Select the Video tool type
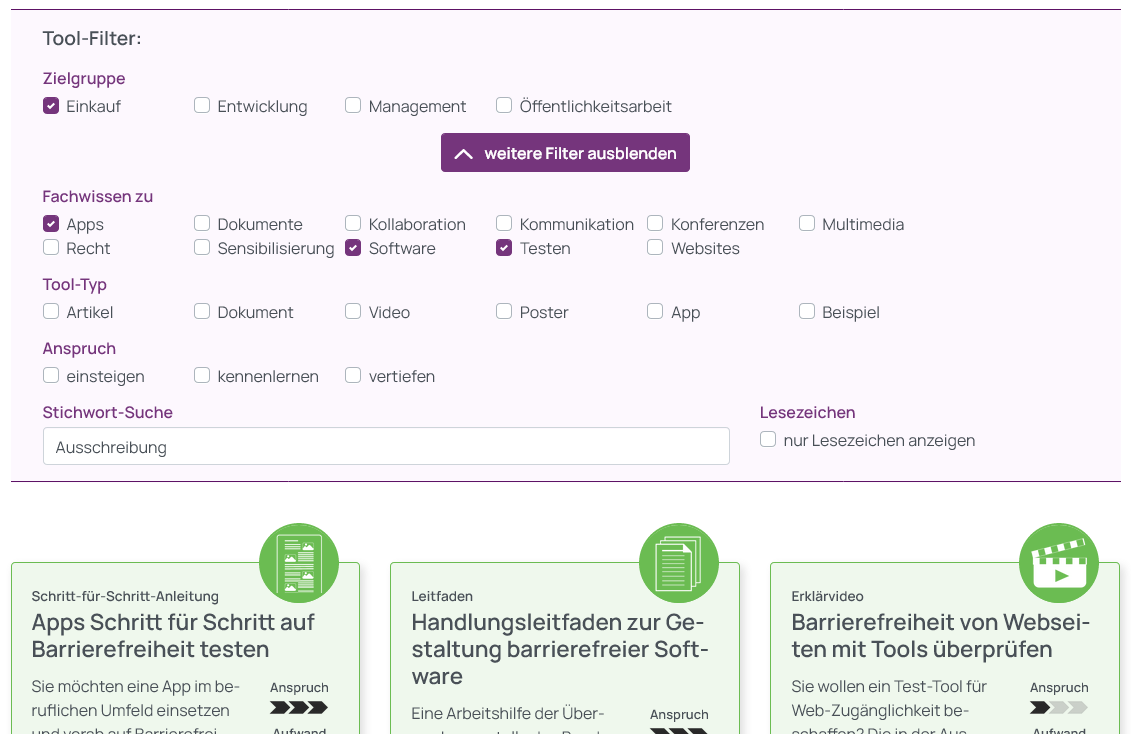Image resolution: width=1131 pixels, height=734 pixels. pyautogui.click(x=353, y=311)
